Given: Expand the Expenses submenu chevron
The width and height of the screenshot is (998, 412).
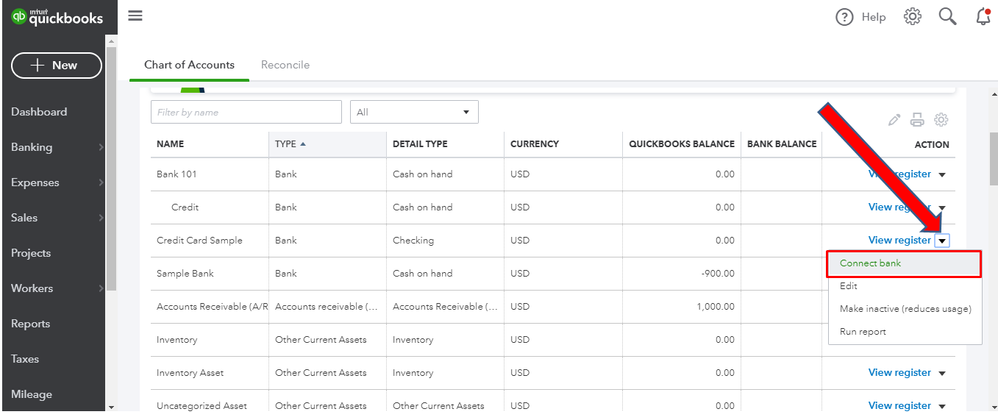Looking at the screenshot, I should (x=101, y=183).
